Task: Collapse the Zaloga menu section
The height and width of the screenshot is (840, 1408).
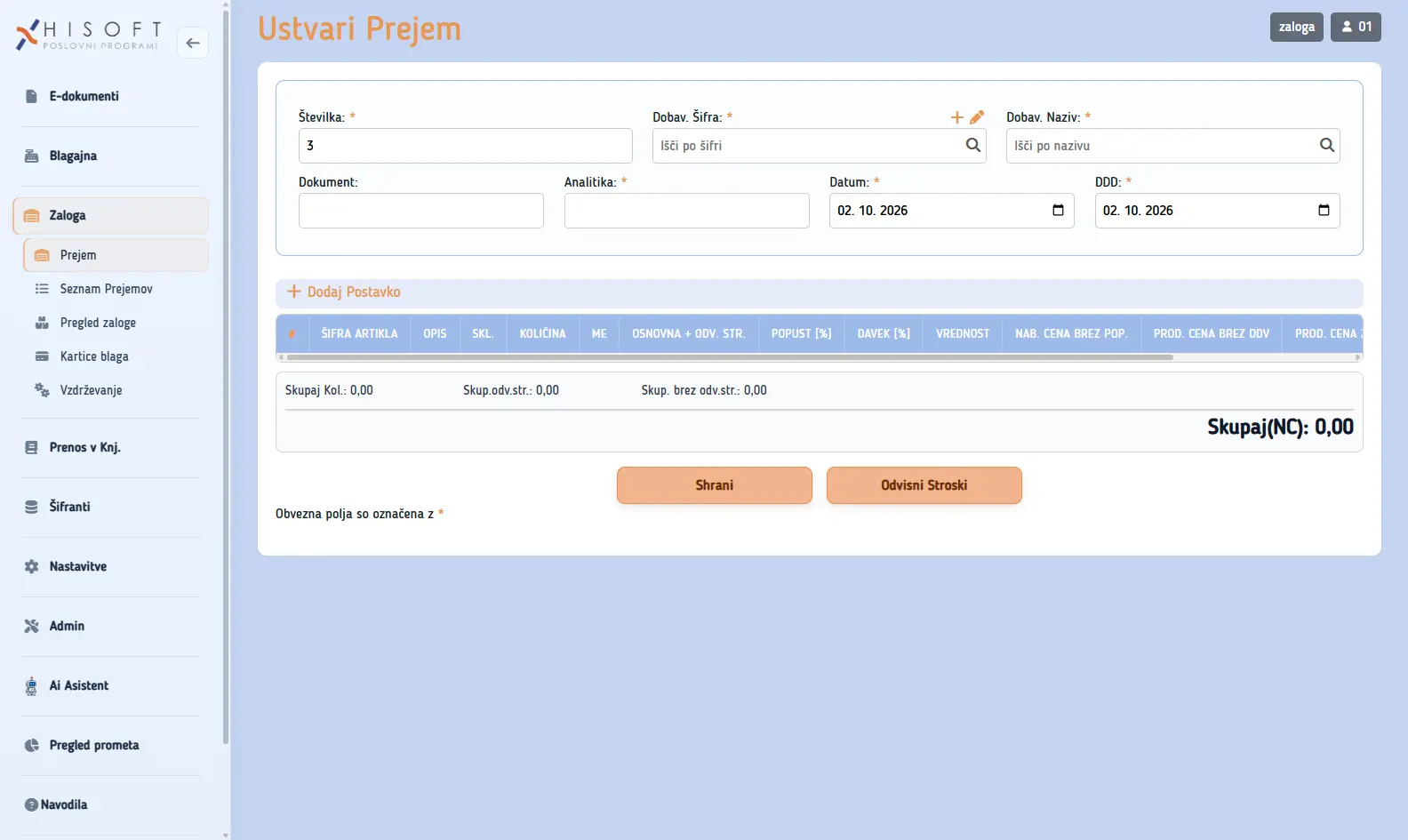Action: (x=110, y=215)
